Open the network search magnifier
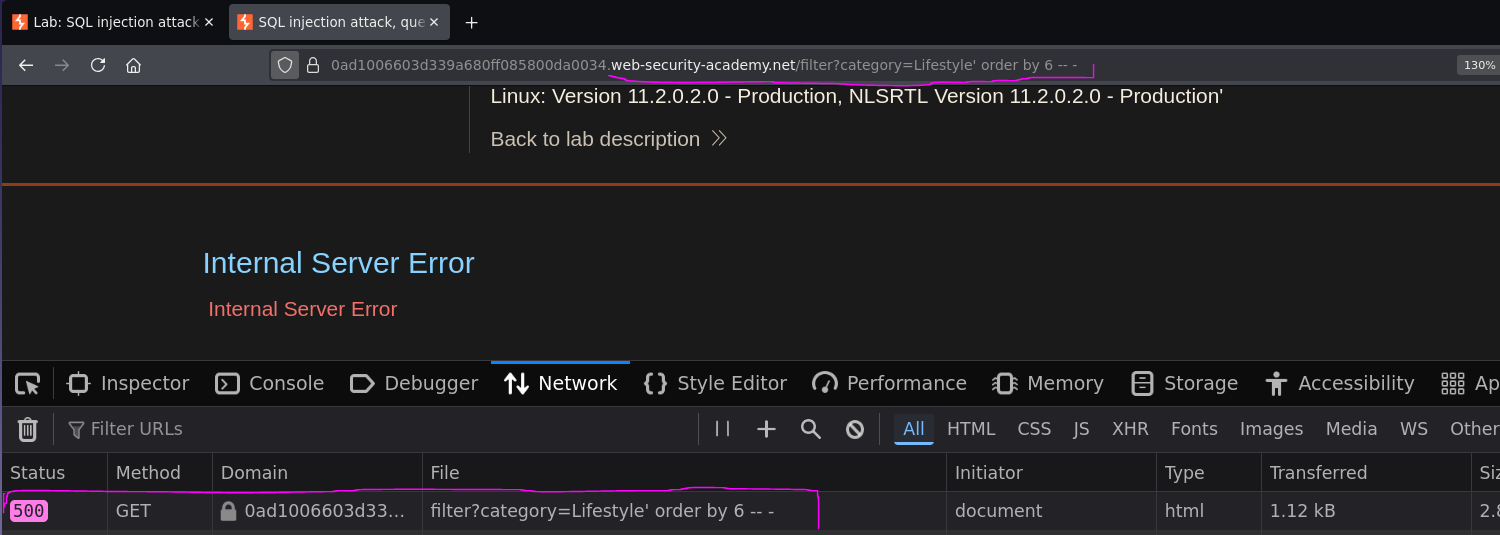Screen dimensions: 1500x535 [x=811, y=429]
